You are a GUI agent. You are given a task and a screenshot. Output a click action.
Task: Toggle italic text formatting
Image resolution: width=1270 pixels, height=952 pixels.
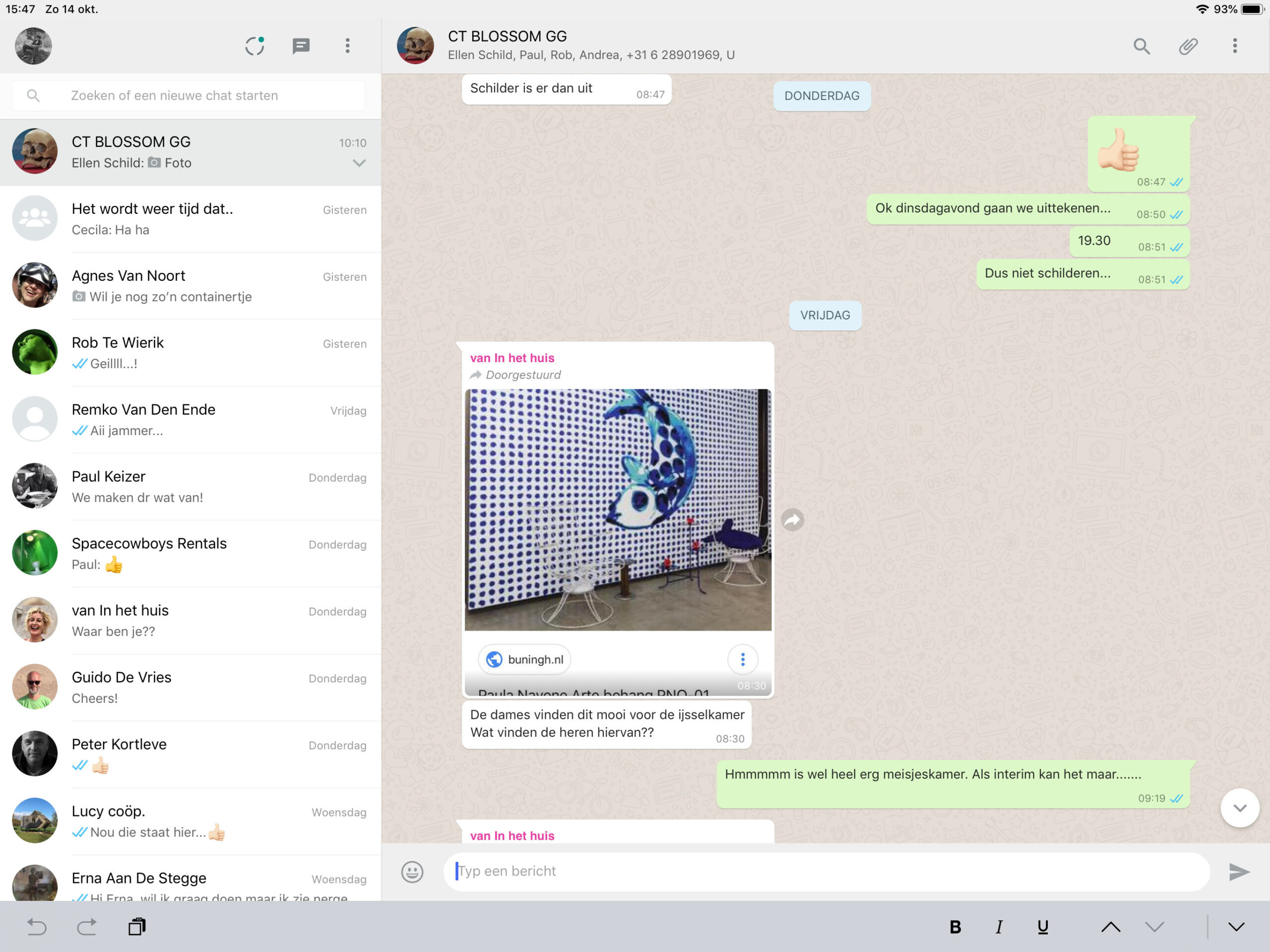click(x=999, y=927)
